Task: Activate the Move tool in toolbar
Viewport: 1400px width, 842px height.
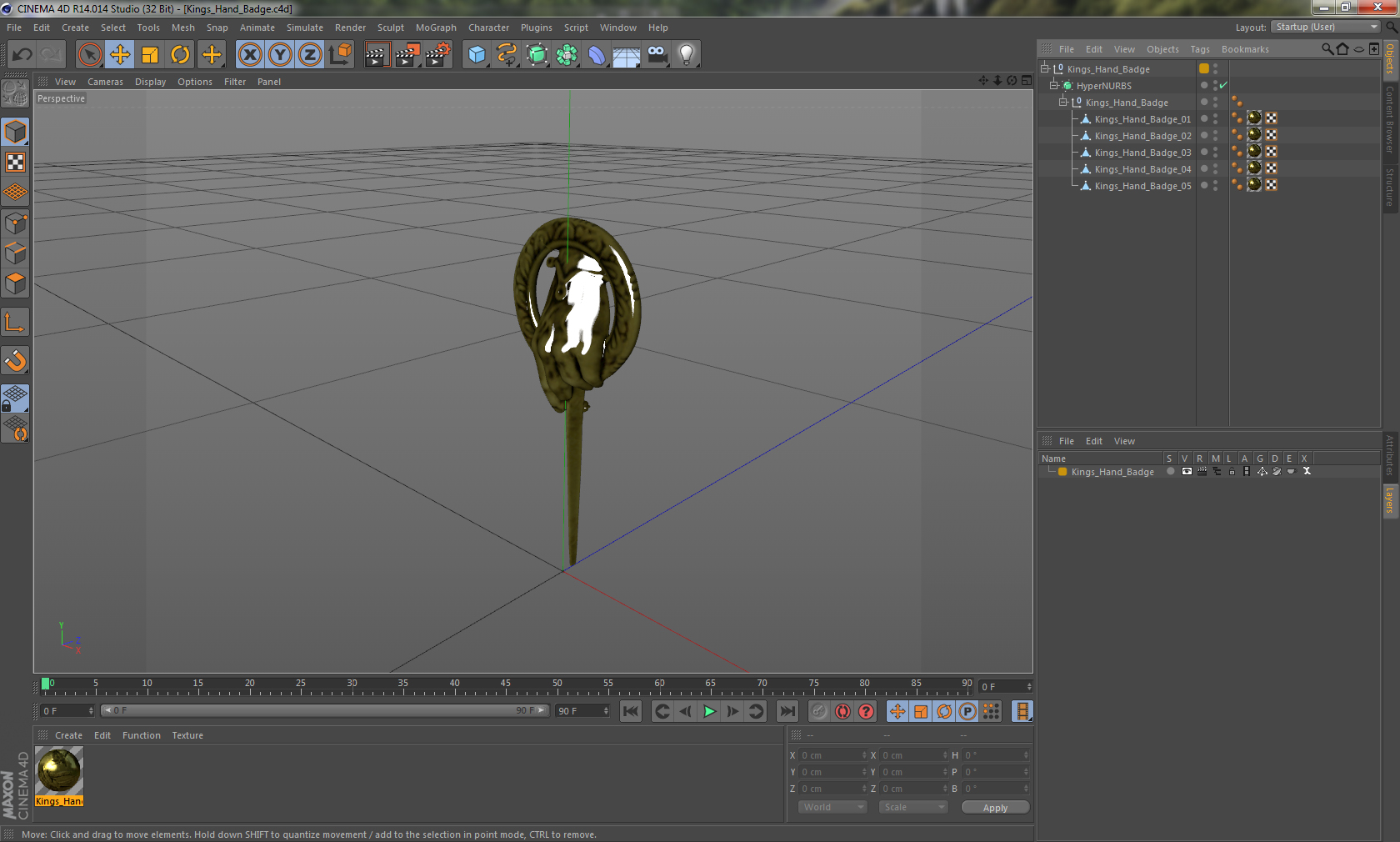Action: [x=120, y=55]
